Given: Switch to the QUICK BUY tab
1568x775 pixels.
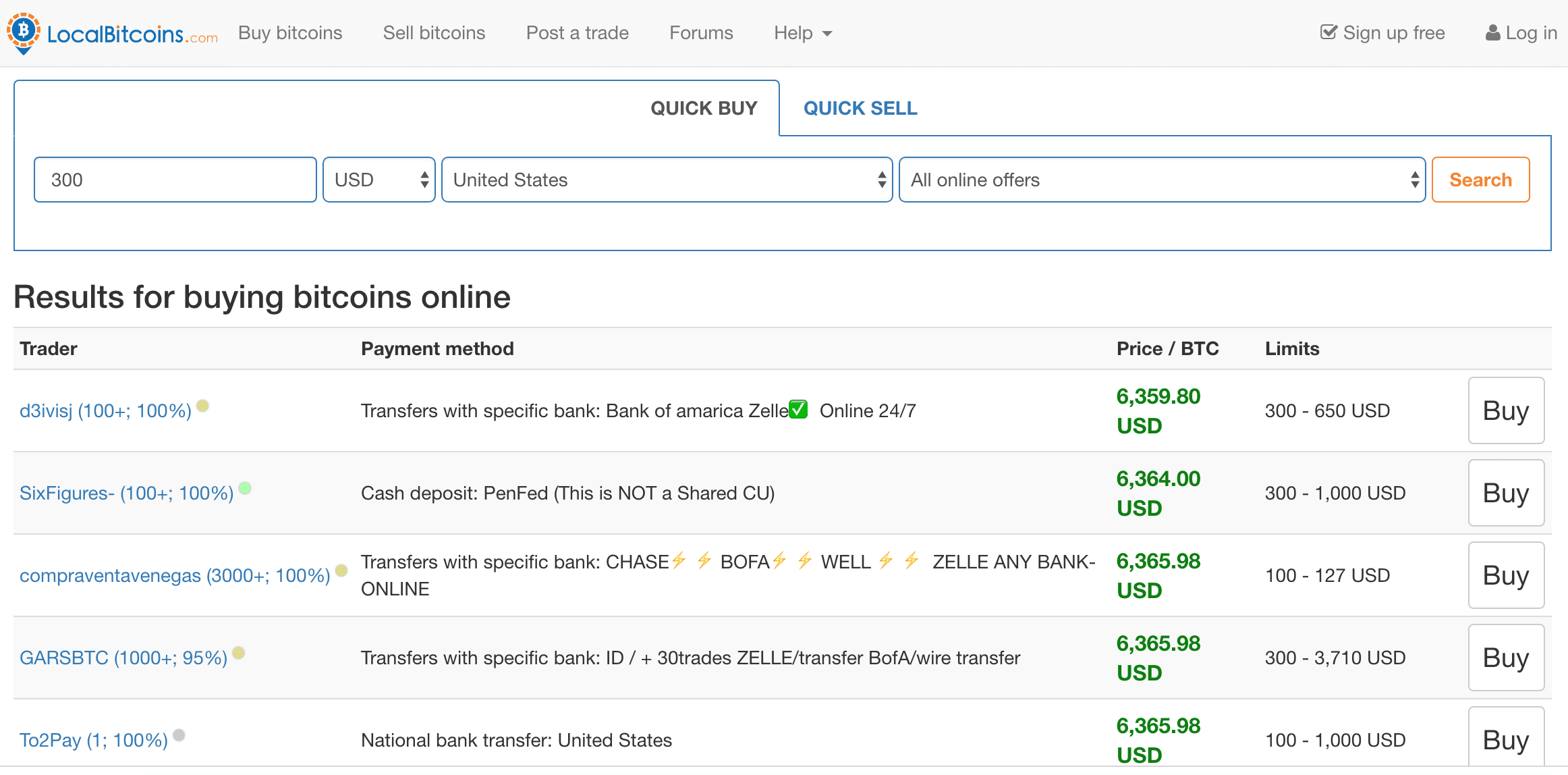Looking at the screenshot, I should coord(703,108).
